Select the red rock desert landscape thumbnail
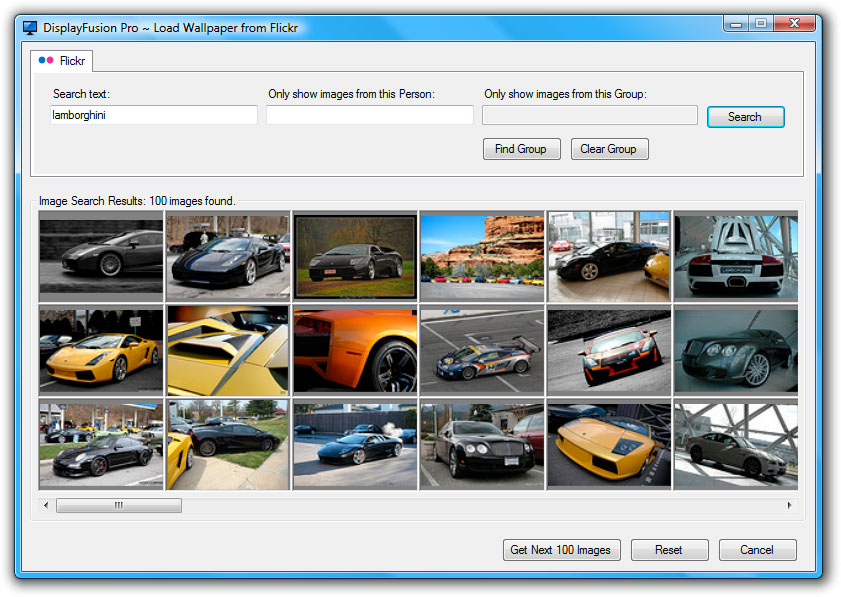 point(482,255)
